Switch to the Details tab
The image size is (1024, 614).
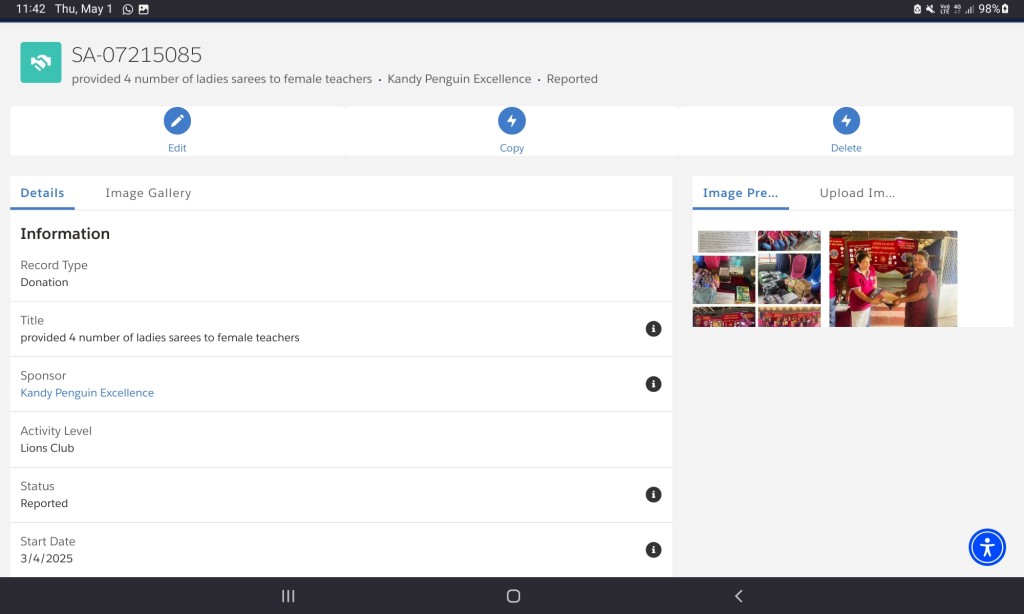click(42, 193)
